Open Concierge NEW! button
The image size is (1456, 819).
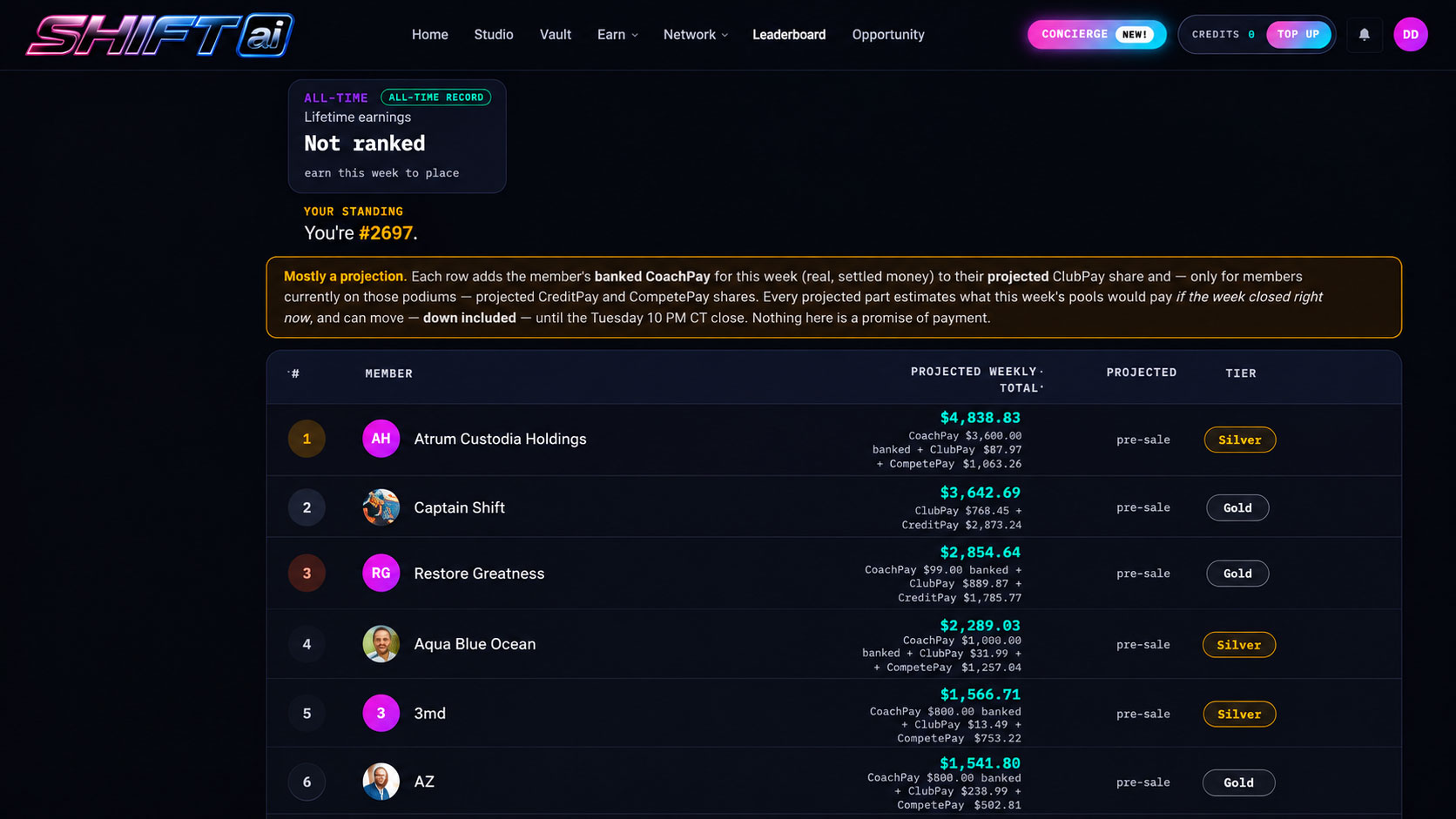pos(1096,35)
